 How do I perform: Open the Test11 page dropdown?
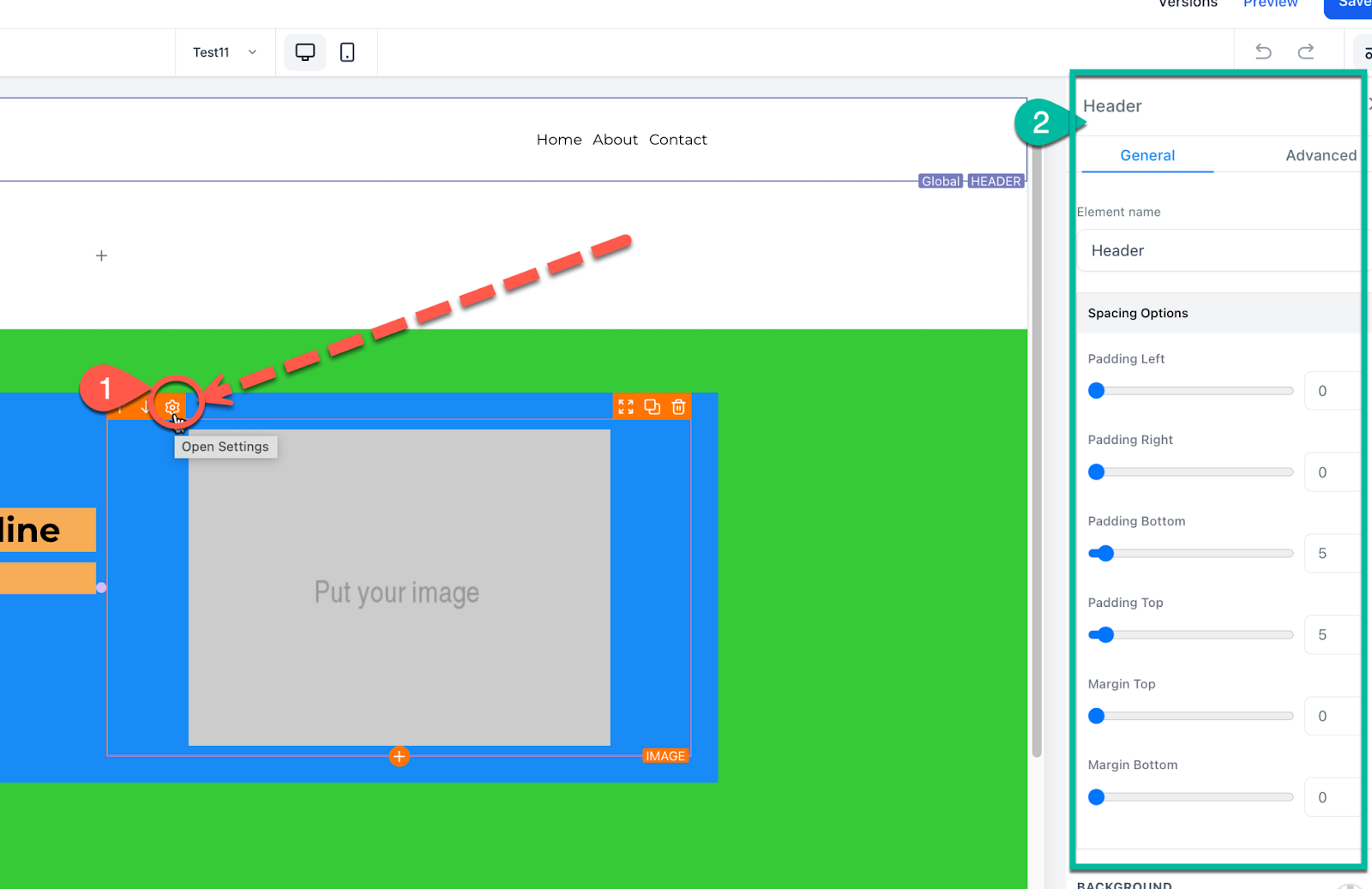coord(225,52)
